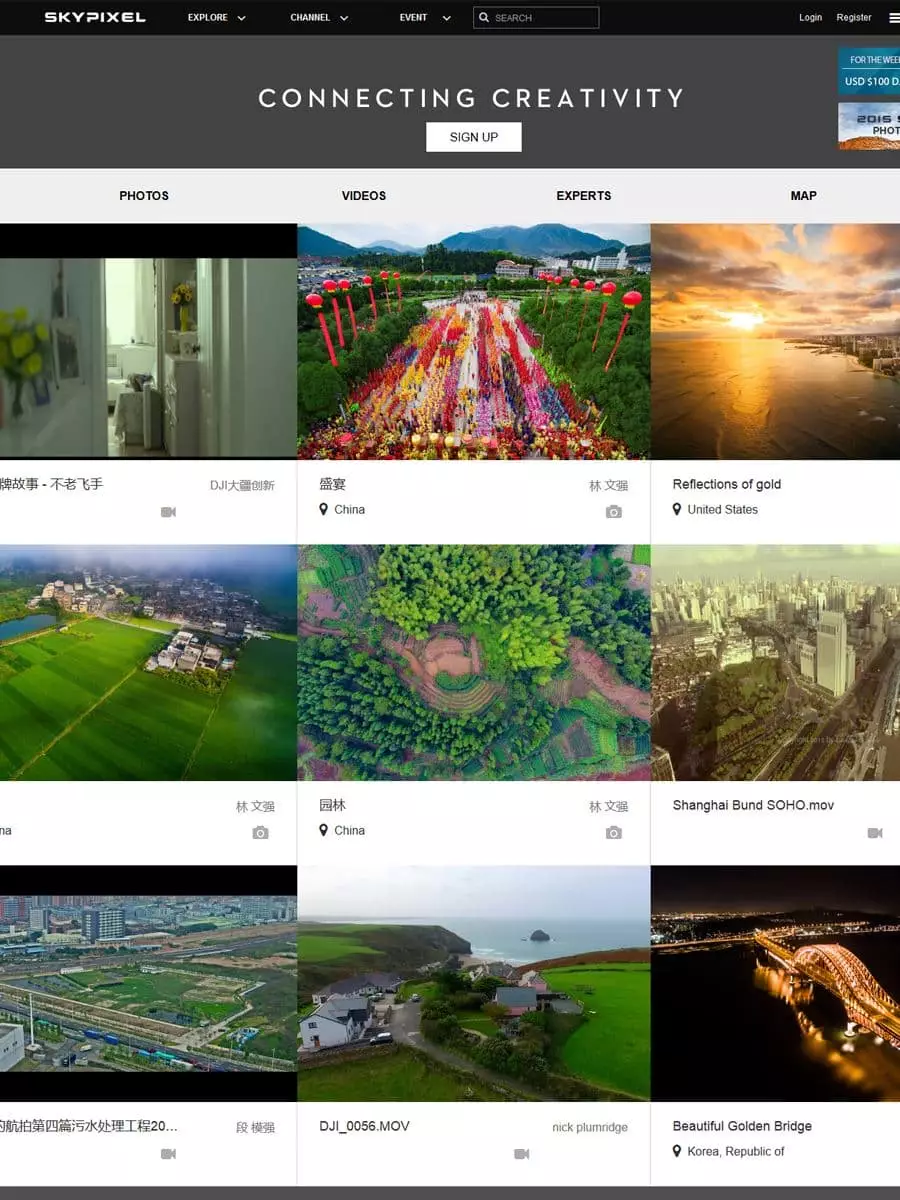The image size is (900, 1200).
Task: Click the search magnifier icon
Action: pos(484,17)
